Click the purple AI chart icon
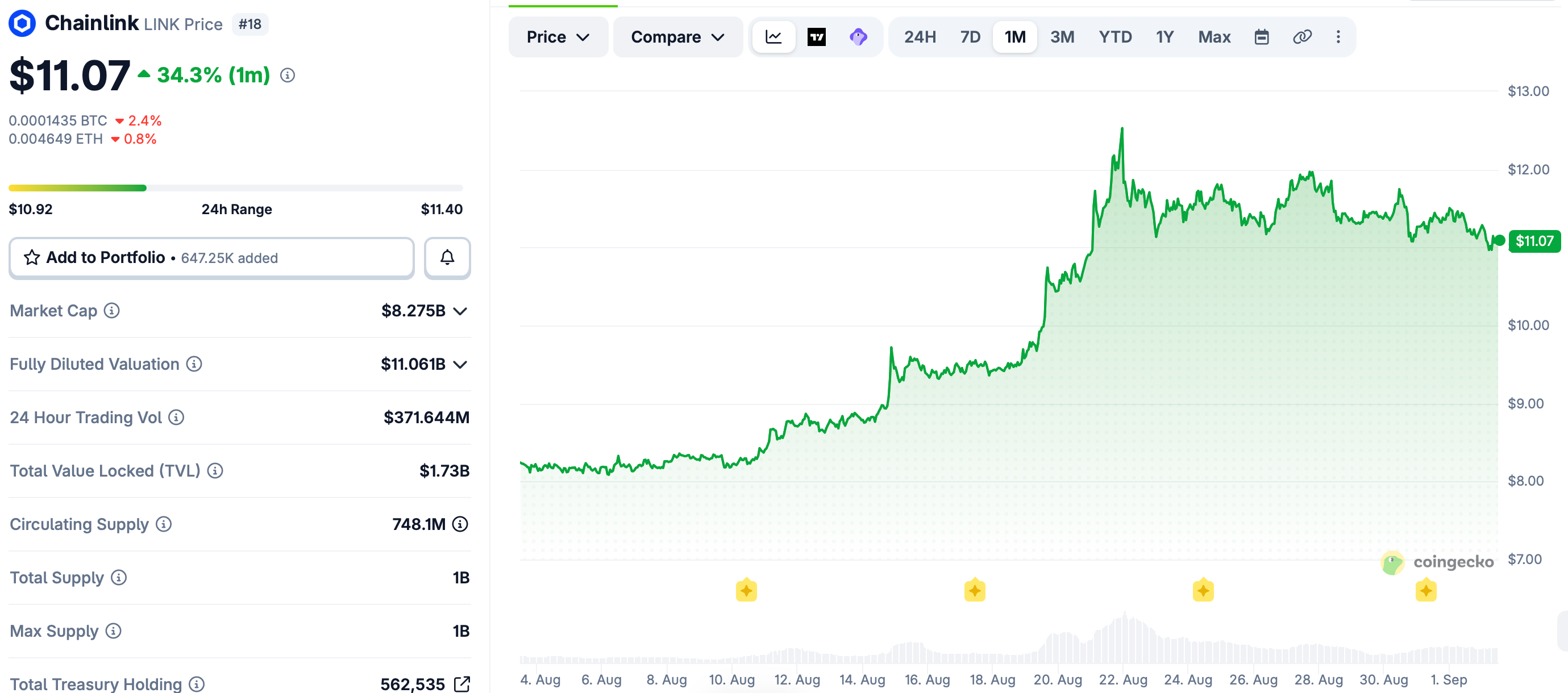Viewport: 1568px width, 693px height. coord(858,37)
